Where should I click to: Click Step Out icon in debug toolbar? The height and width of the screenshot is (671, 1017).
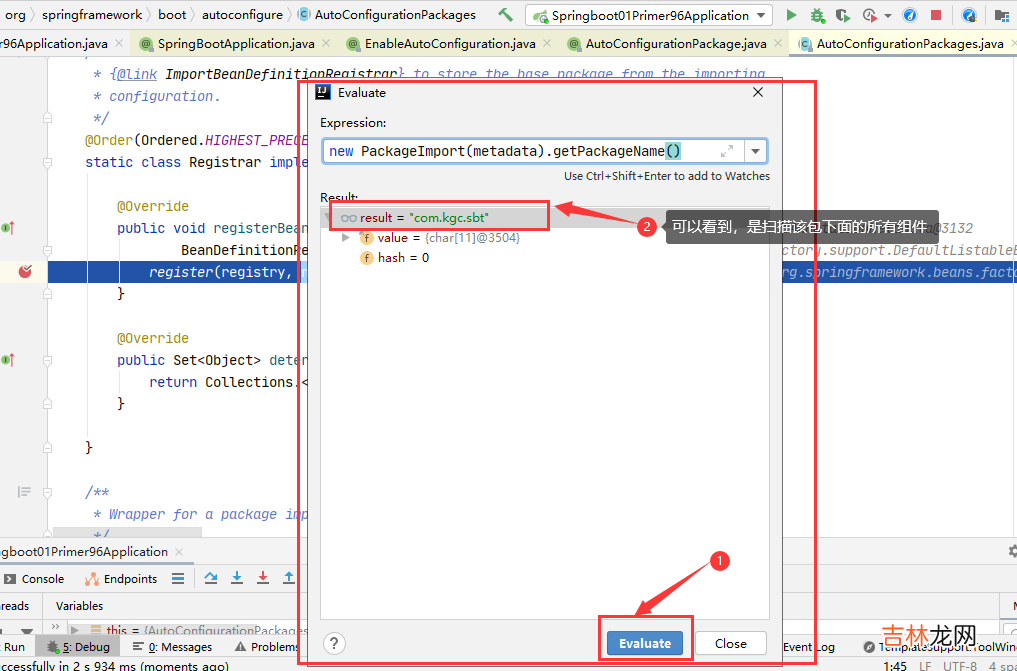click(289, 578)
